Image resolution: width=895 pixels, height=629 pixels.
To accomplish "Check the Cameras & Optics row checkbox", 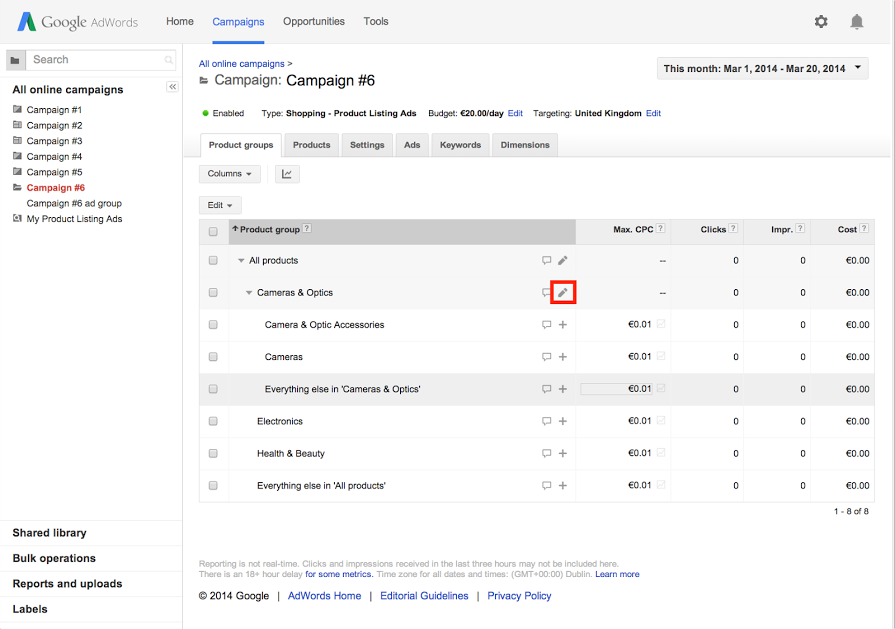I will point(213,292).
